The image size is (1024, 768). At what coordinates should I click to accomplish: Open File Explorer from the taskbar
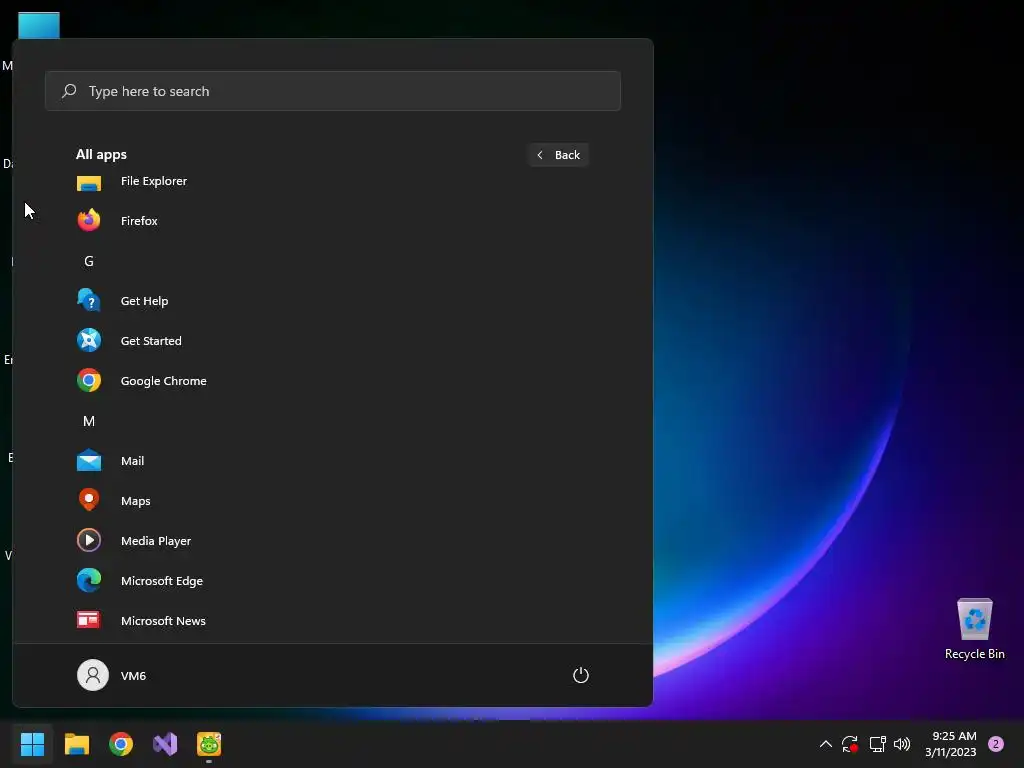76,744
